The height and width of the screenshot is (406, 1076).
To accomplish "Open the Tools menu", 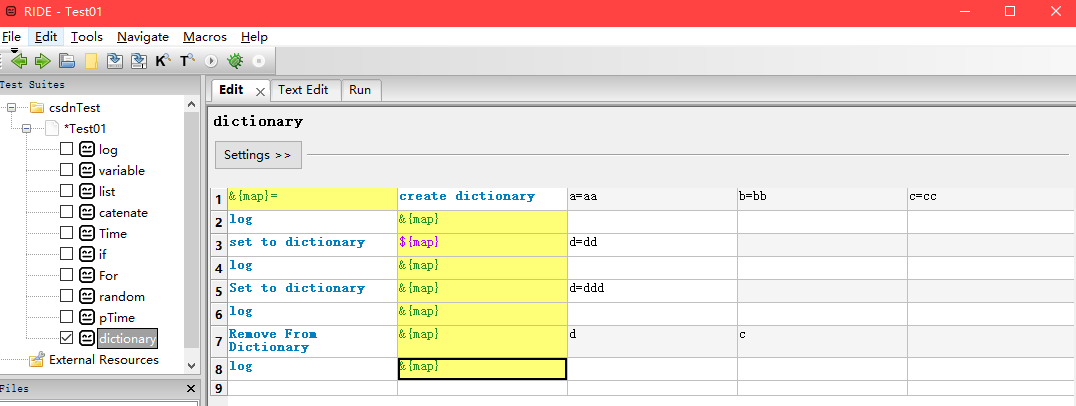I will [86, 37].
